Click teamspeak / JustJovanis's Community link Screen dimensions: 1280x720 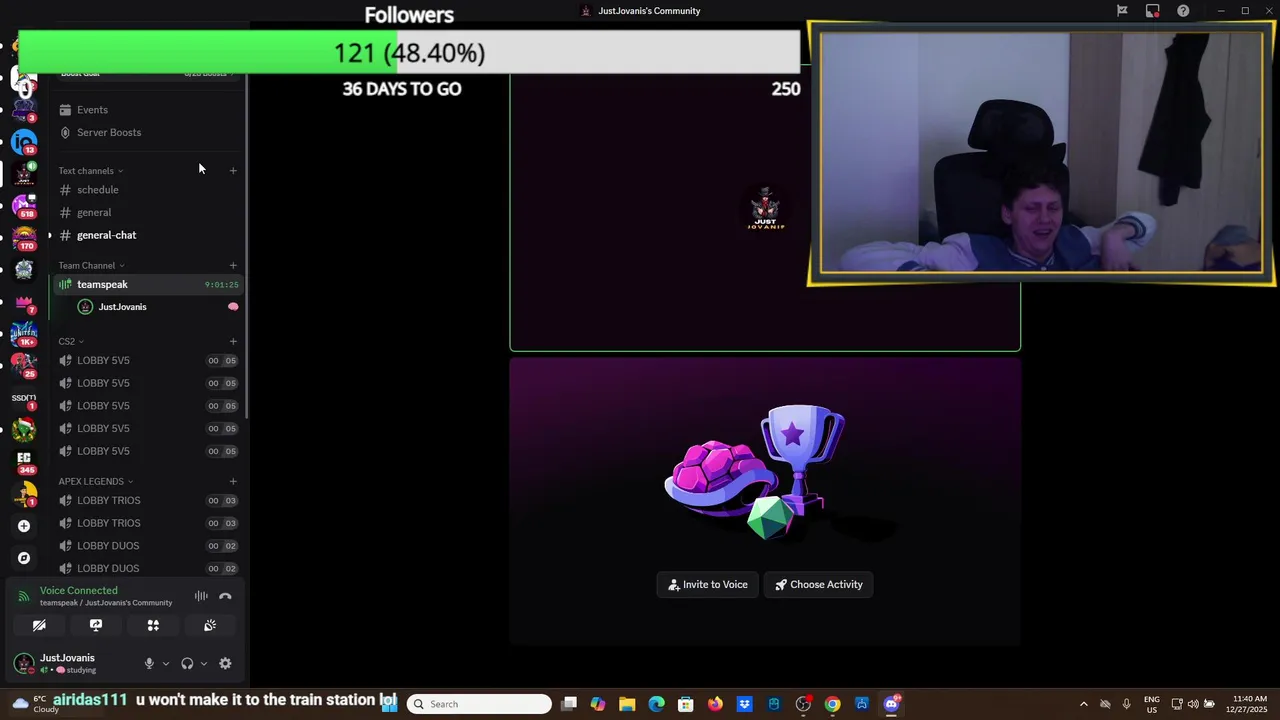[106, 603]
